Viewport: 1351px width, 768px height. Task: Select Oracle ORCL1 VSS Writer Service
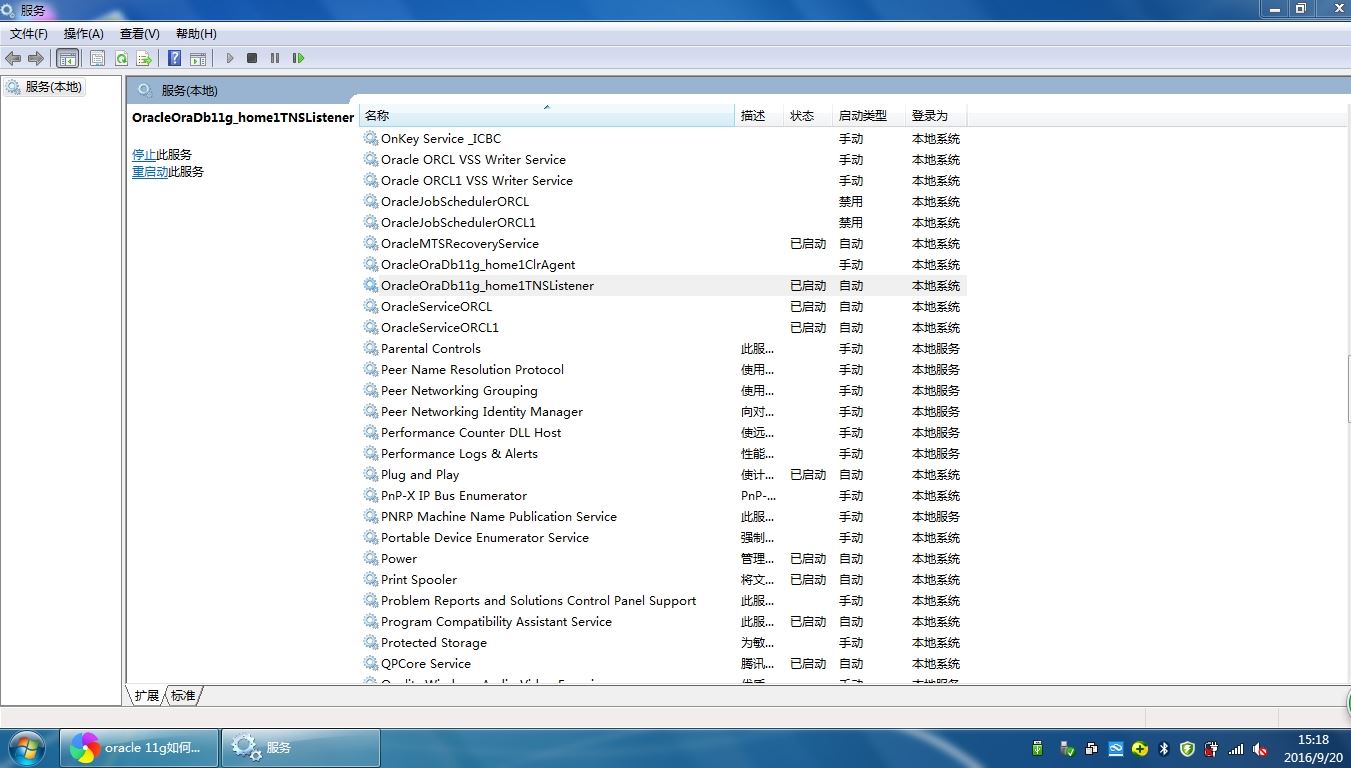664,181
